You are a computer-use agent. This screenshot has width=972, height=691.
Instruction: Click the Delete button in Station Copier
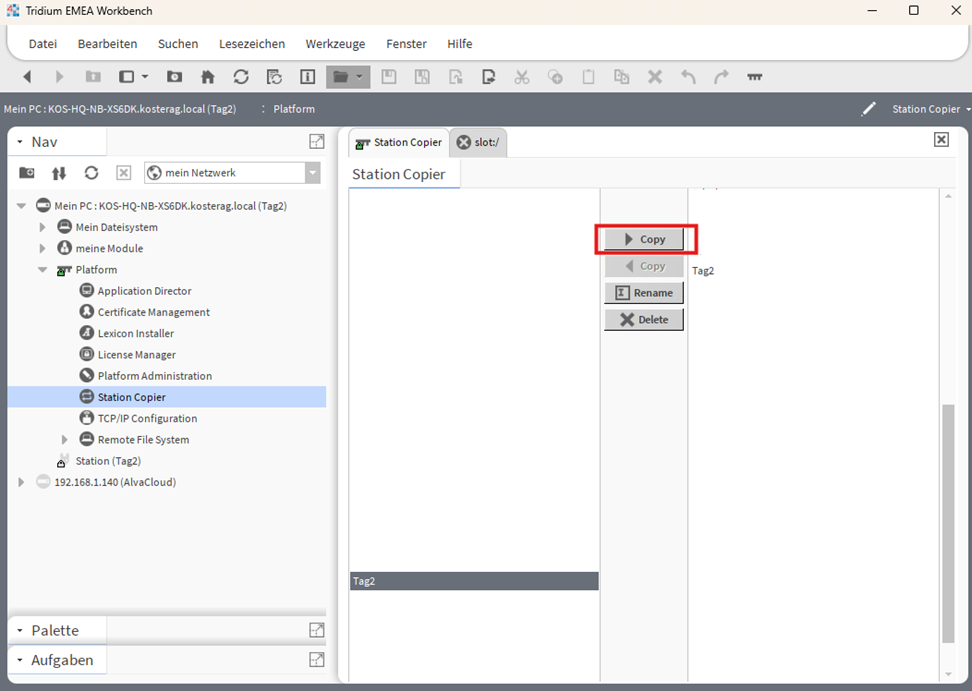[x=644, y=319]
